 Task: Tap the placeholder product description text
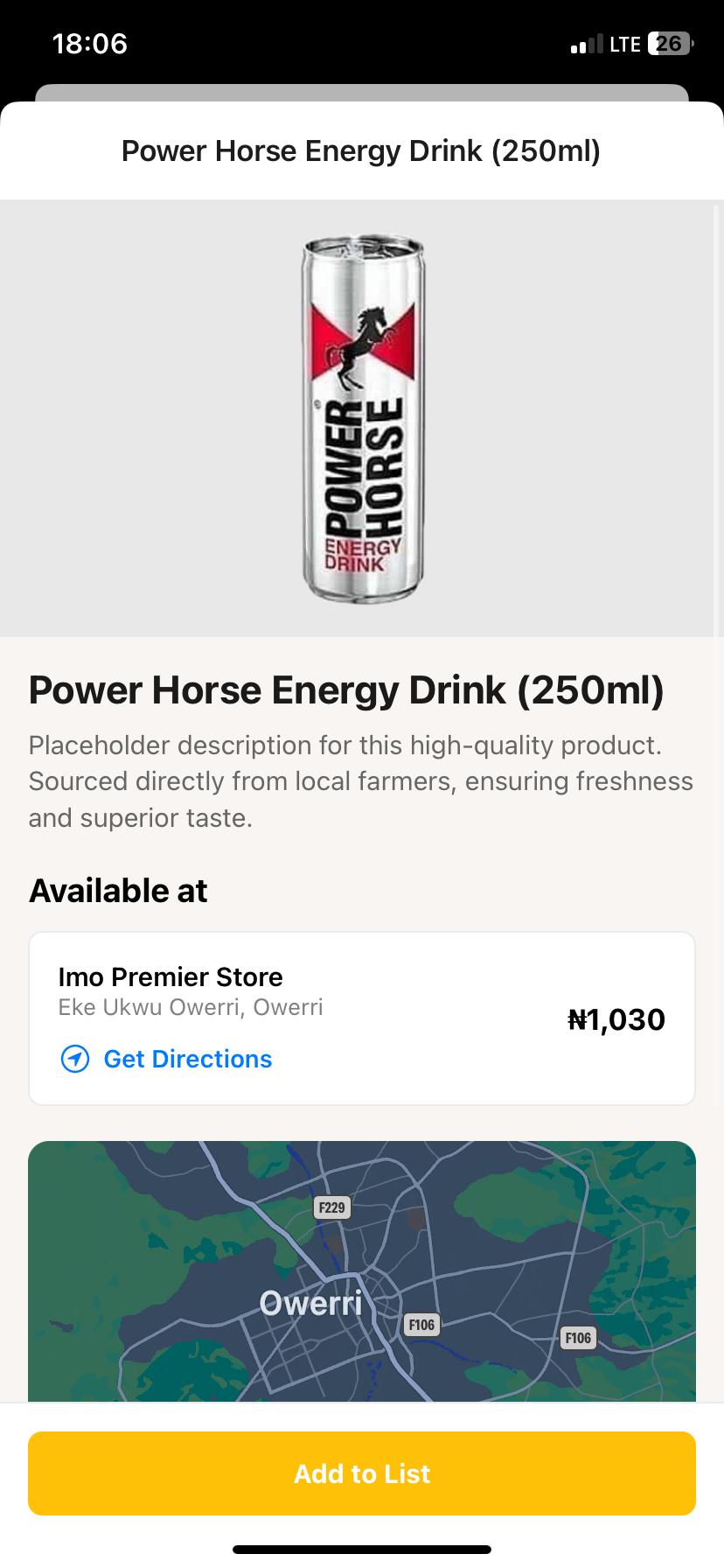tap(360, 781)
